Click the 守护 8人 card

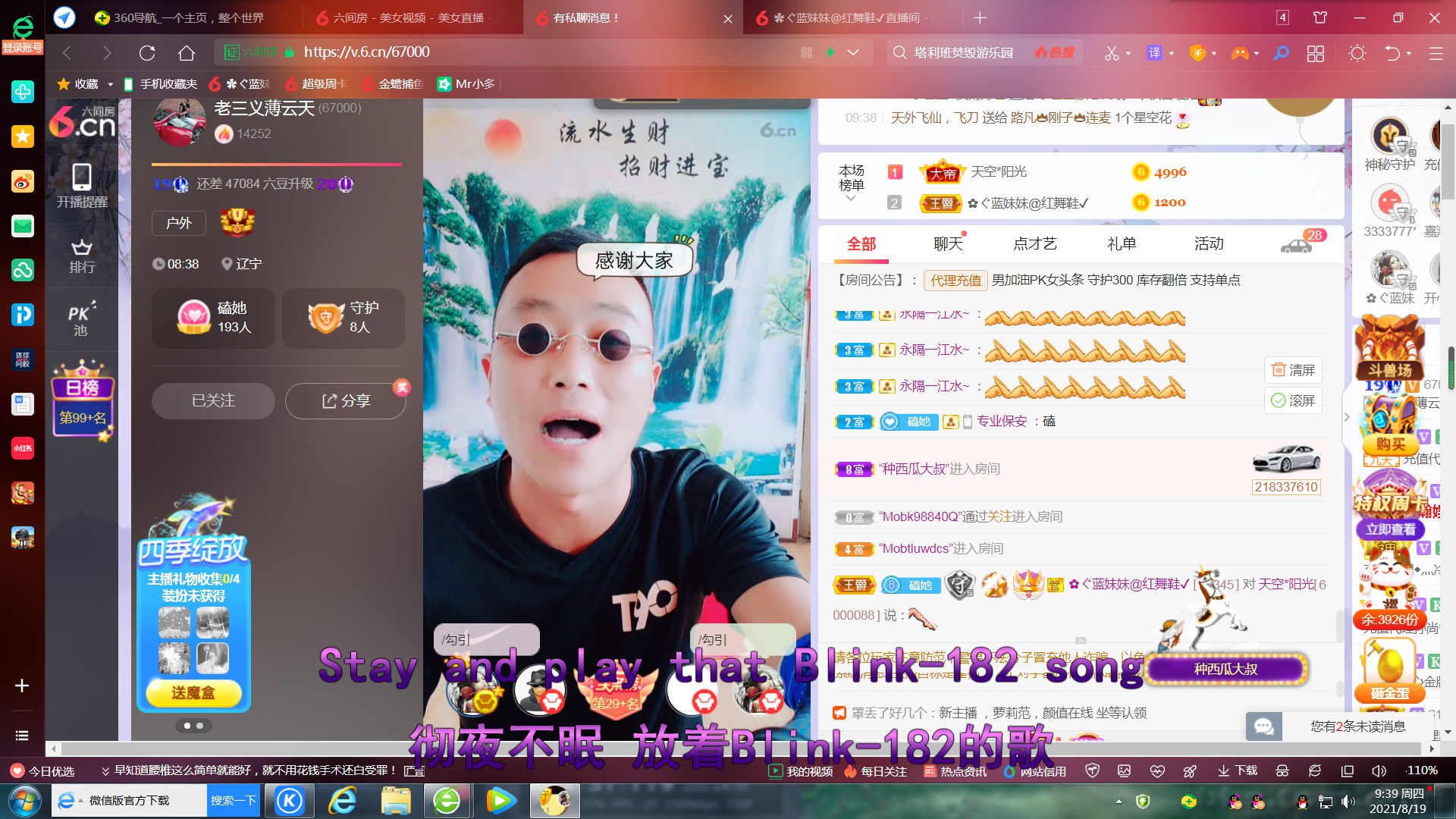344,318
